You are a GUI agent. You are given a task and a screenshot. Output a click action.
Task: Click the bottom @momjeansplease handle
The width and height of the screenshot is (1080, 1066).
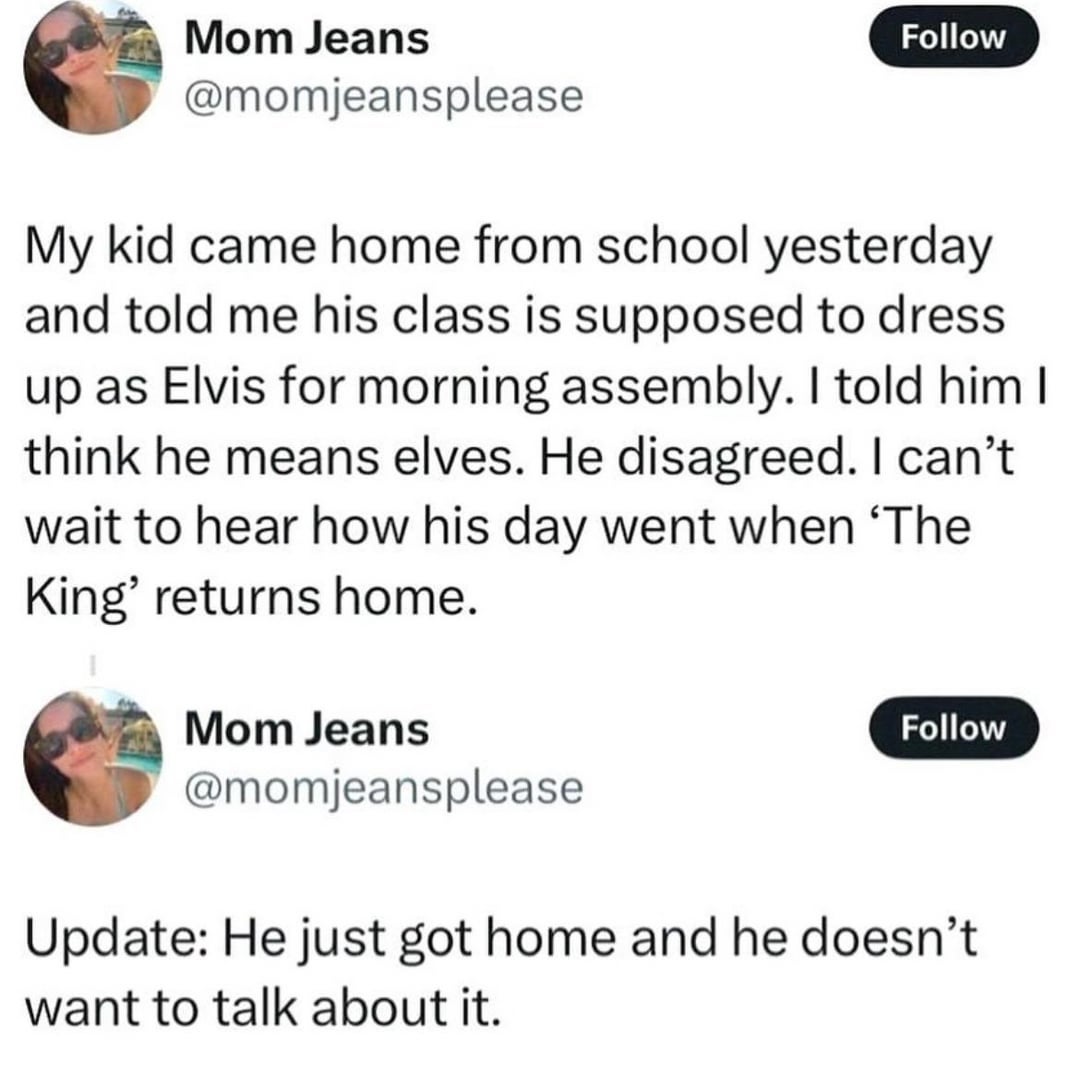(383, 790)
